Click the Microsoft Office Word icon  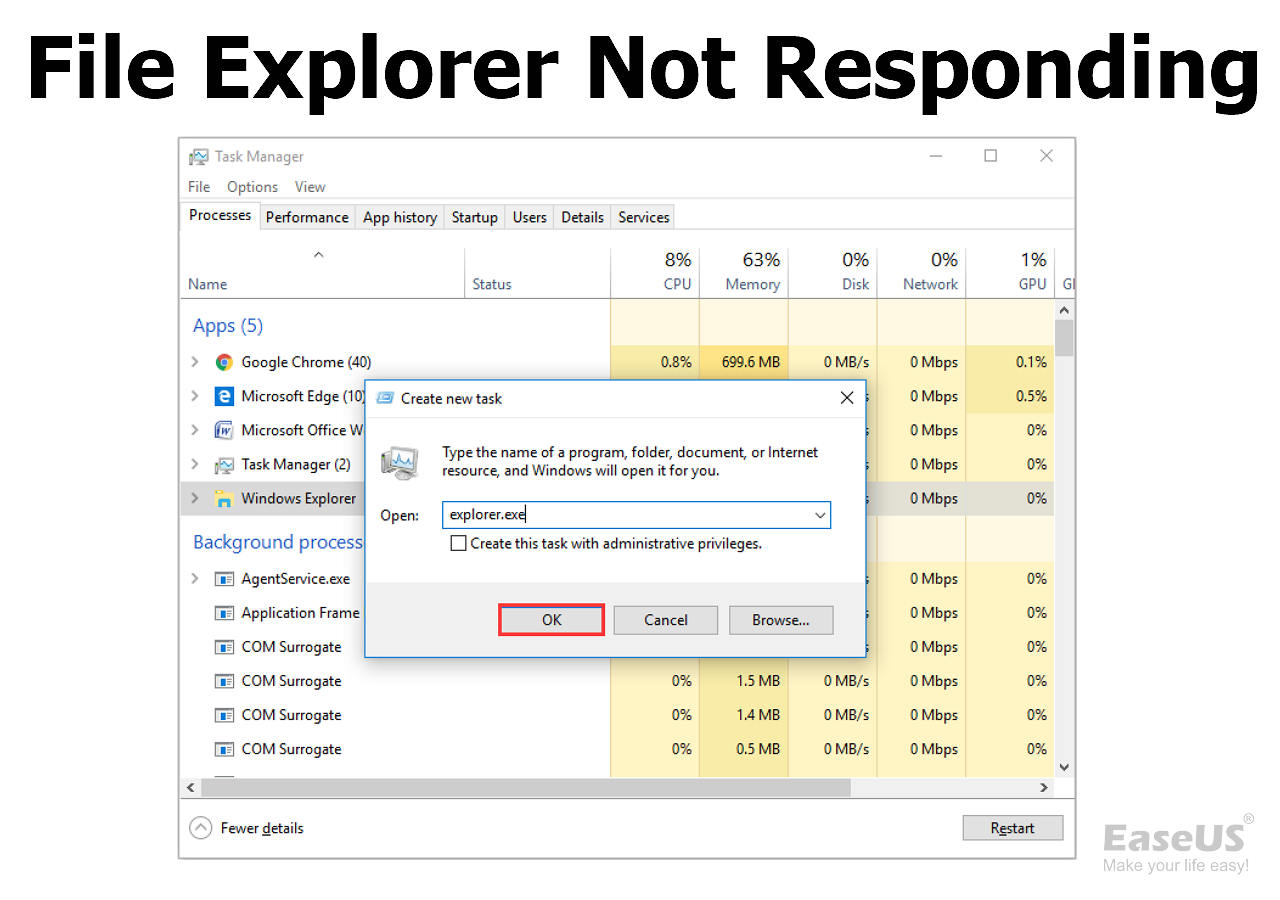[224, 430]
